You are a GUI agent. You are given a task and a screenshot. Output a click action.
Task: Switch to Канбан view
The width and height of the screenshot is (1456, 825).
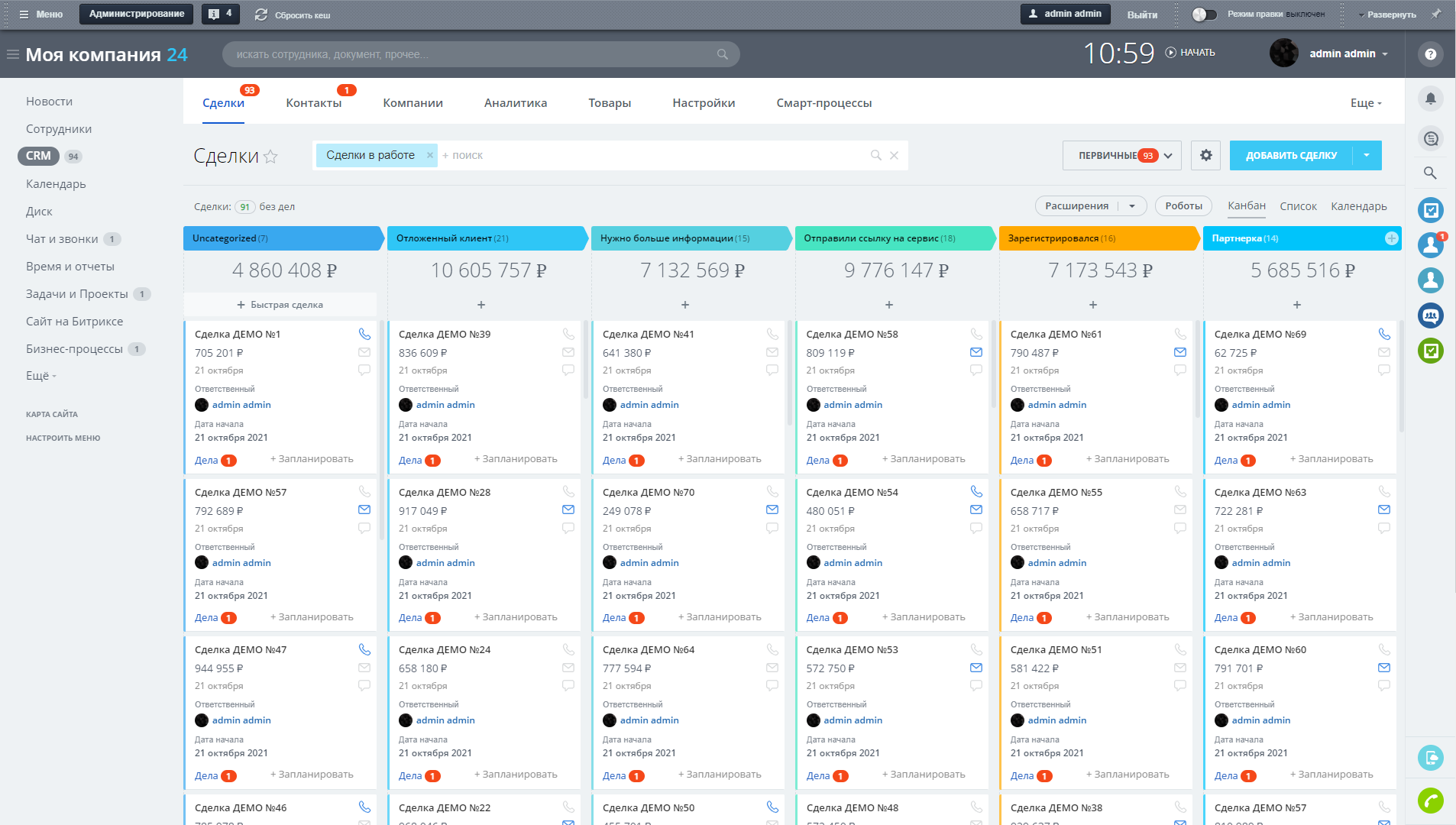pyautogui.click(x=1247, y=206)
